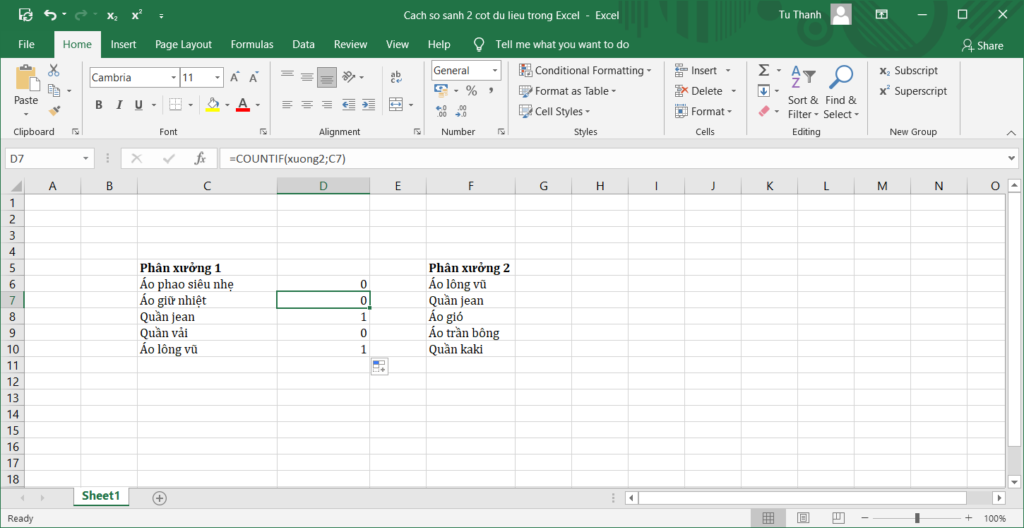1024x528 pixels.
Task: Click the Superscript button in New Group
Action: click(913, 91)
